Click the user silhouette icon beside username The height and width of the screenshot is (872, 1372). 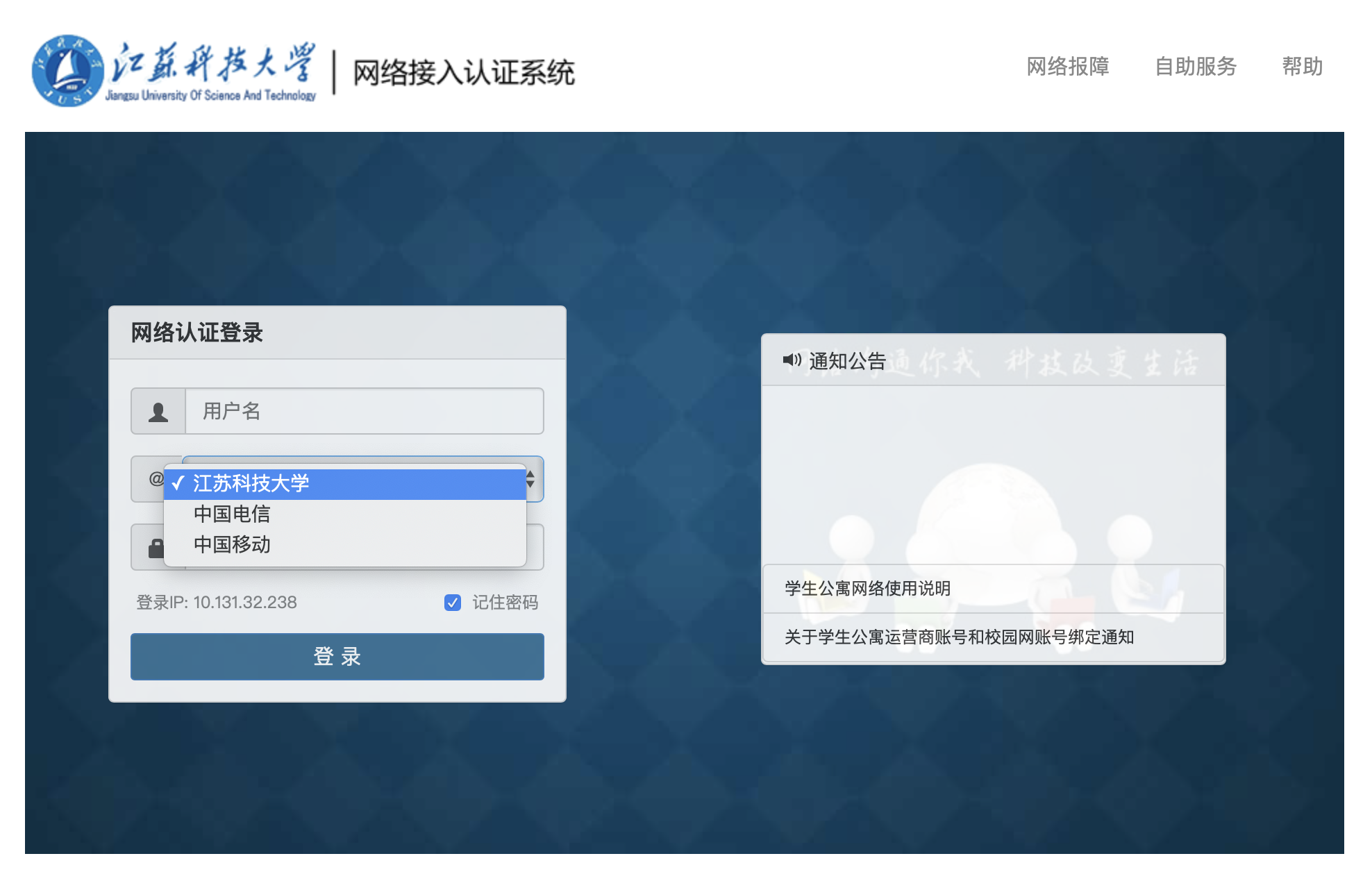[x=158, y=412]
